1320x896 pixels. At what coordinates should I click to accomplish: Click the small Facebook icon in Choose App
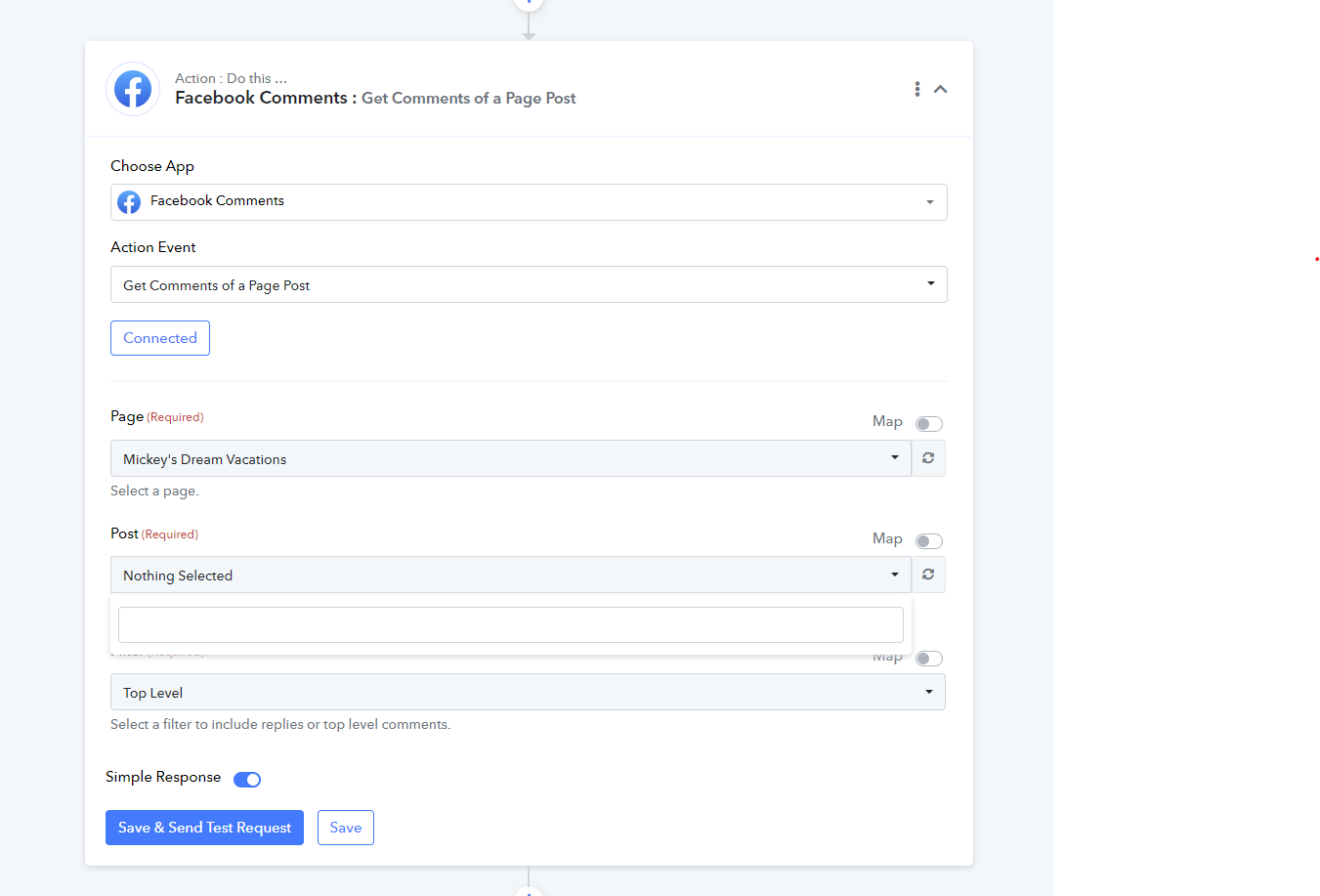(129, 202)
